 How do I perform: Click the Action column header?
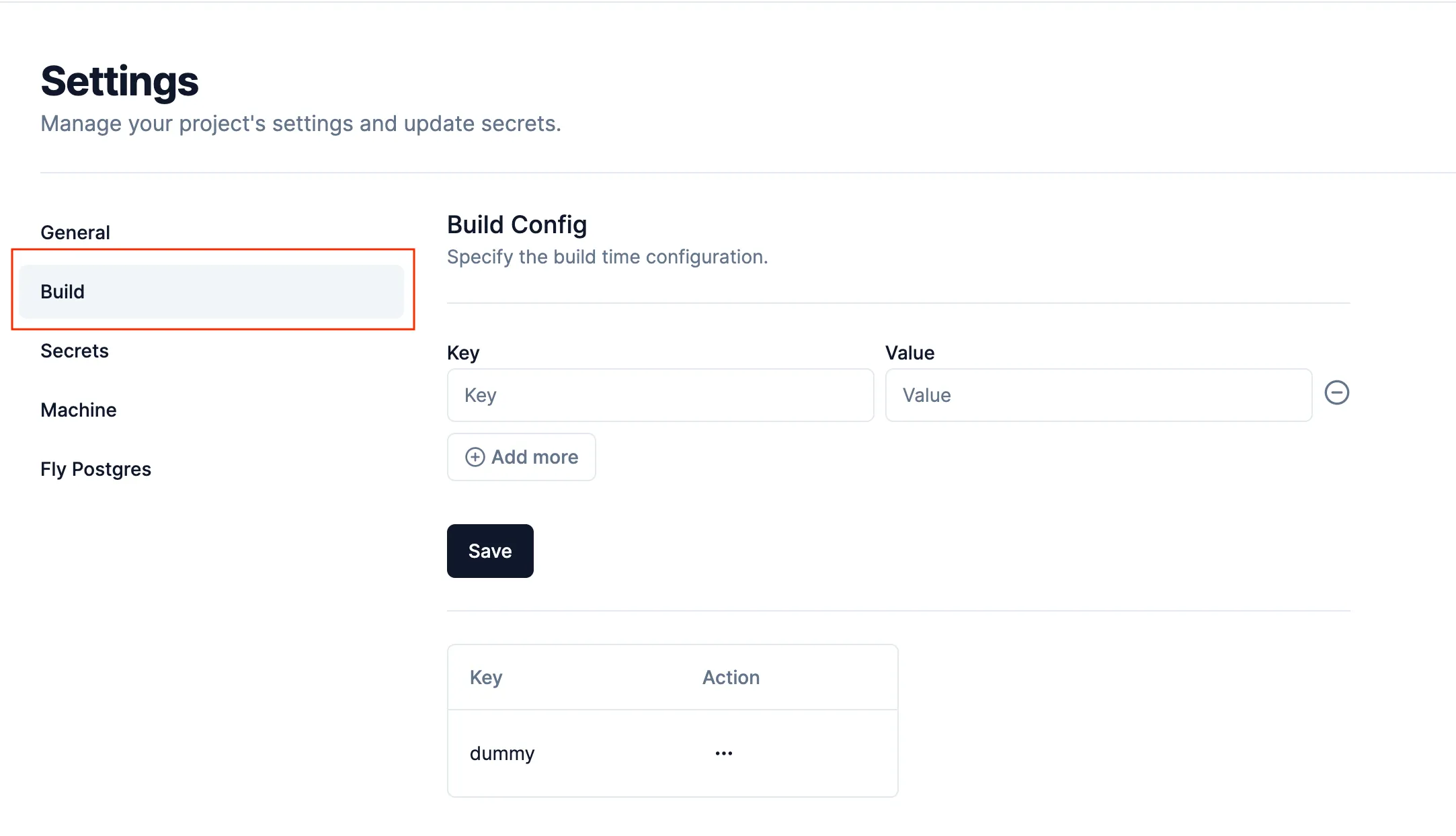[x=731, y=677]
